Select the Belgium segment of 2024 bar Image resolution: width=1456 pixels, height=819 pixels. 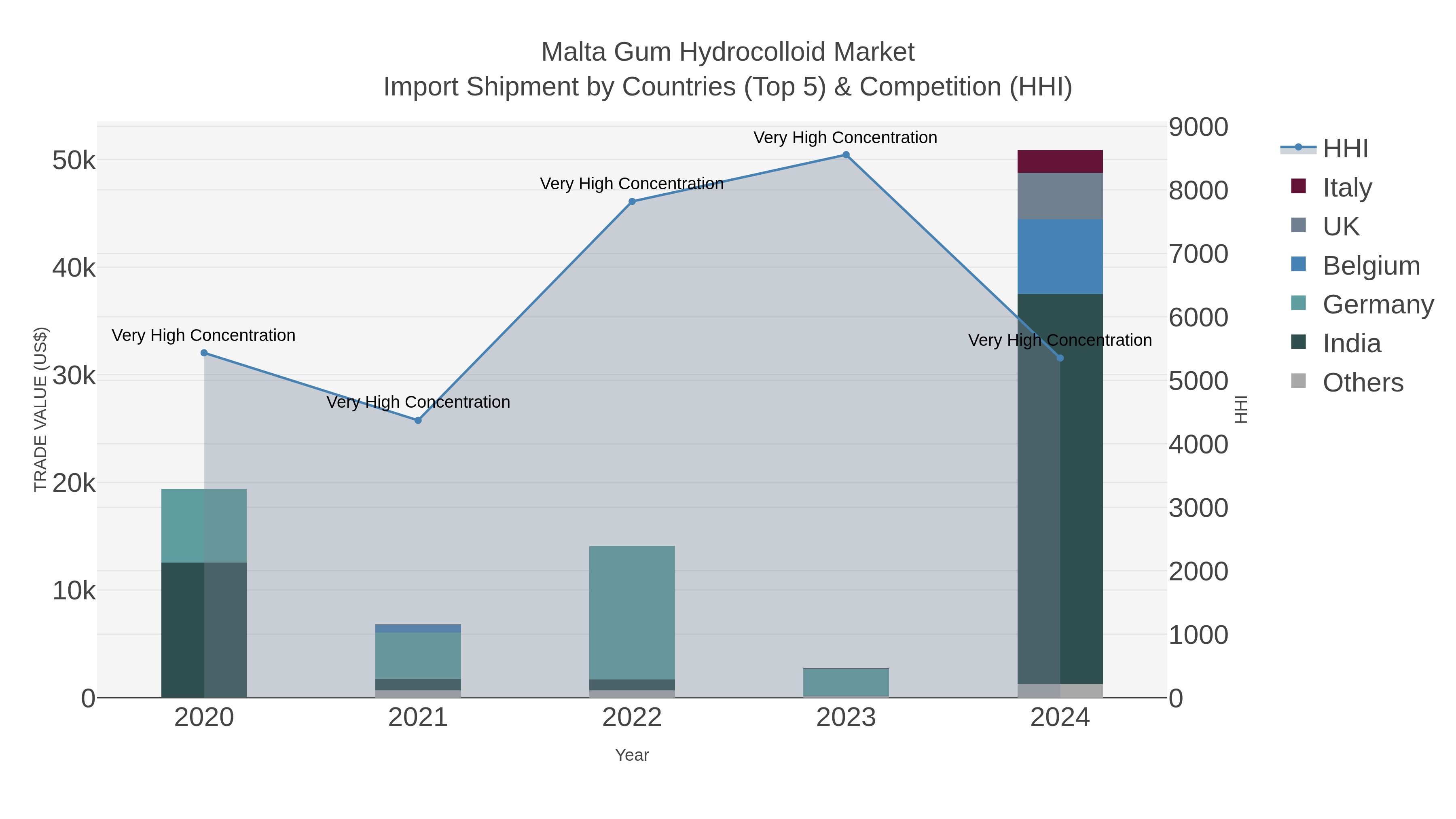1060,256
